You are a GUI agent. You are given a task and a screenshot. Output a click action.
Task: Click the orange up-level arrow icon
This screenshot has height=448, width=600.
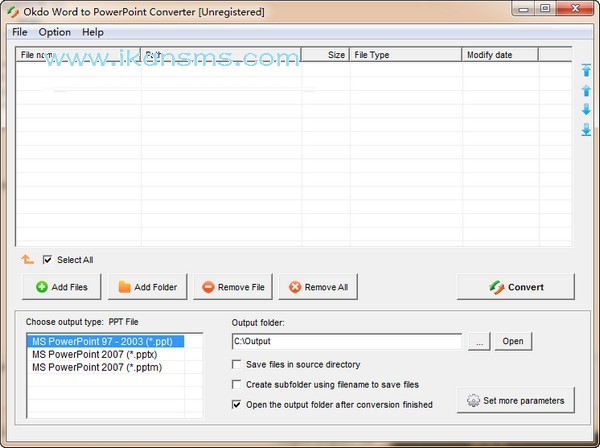[28, 260]
